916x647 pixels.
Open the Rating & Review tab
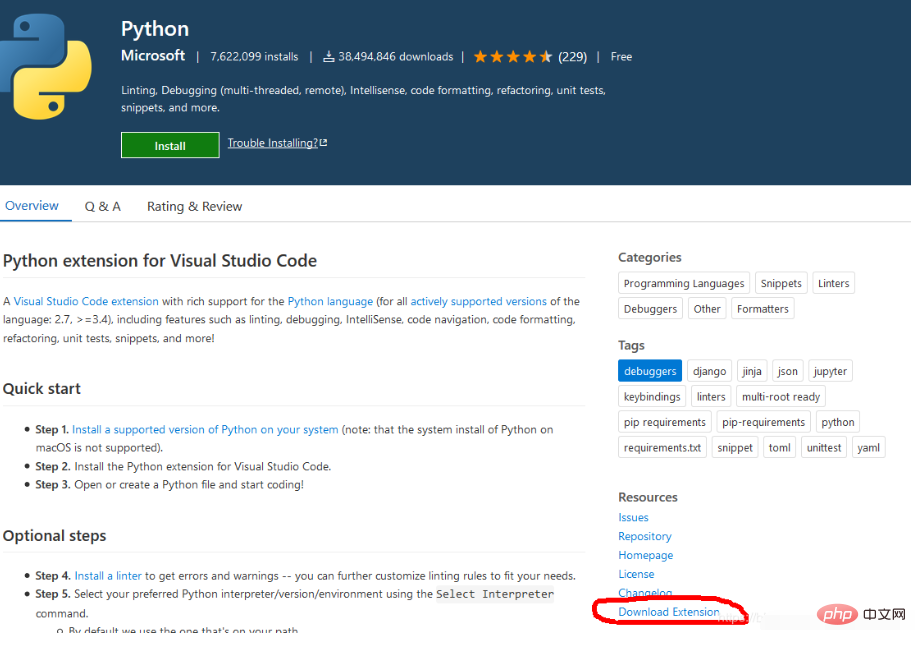click(194, 207)
